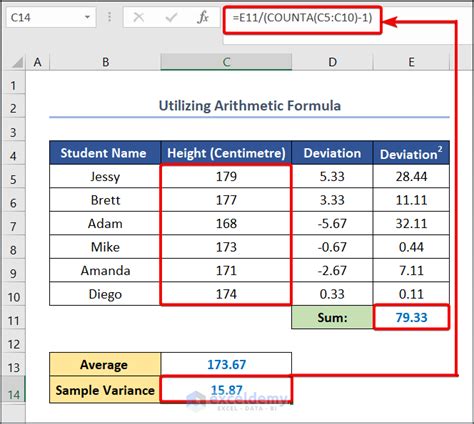Select column D header

332,62
